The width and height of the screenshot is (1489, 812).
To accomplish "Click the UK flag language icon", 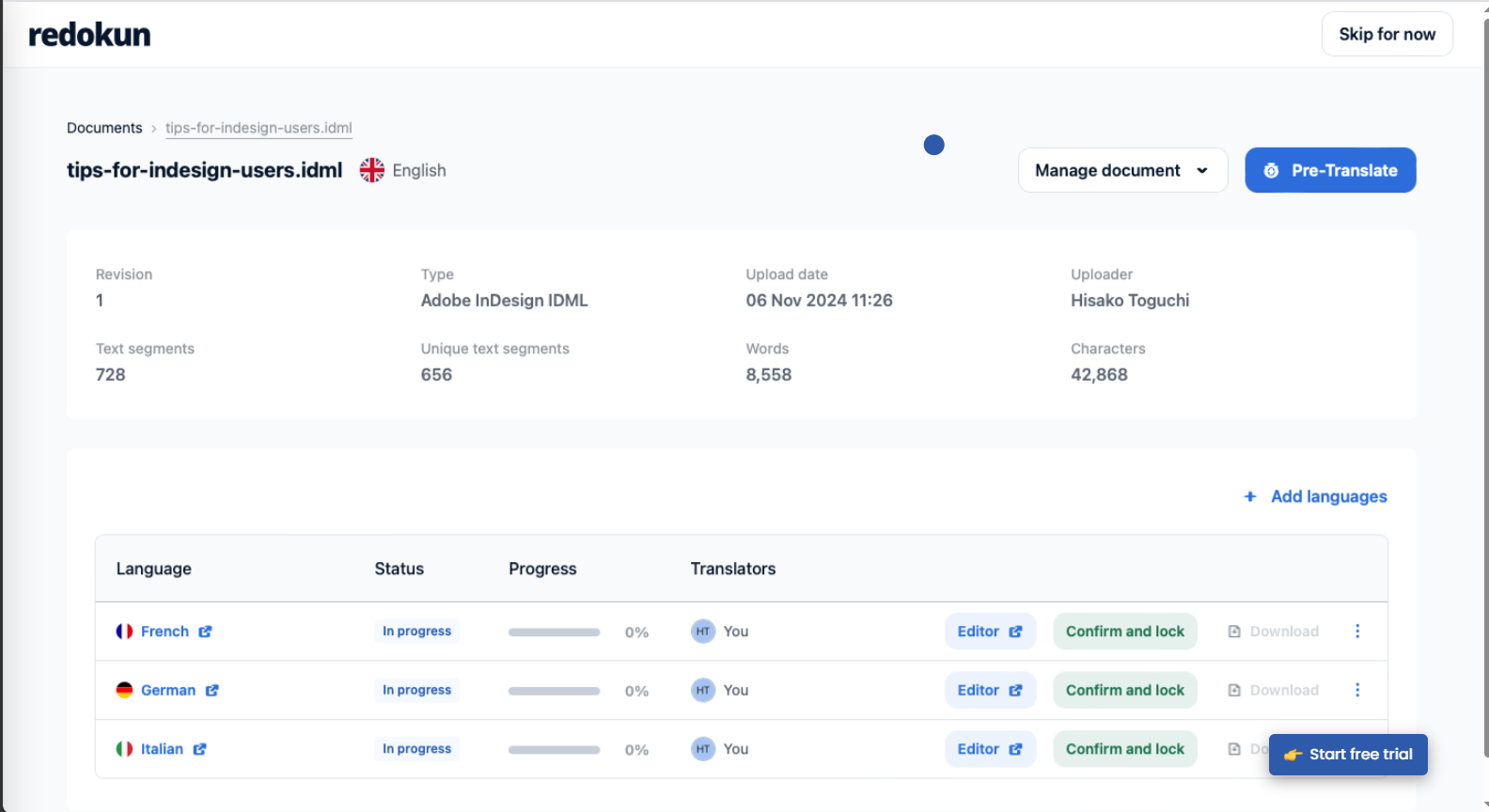I will pos(372,170).
